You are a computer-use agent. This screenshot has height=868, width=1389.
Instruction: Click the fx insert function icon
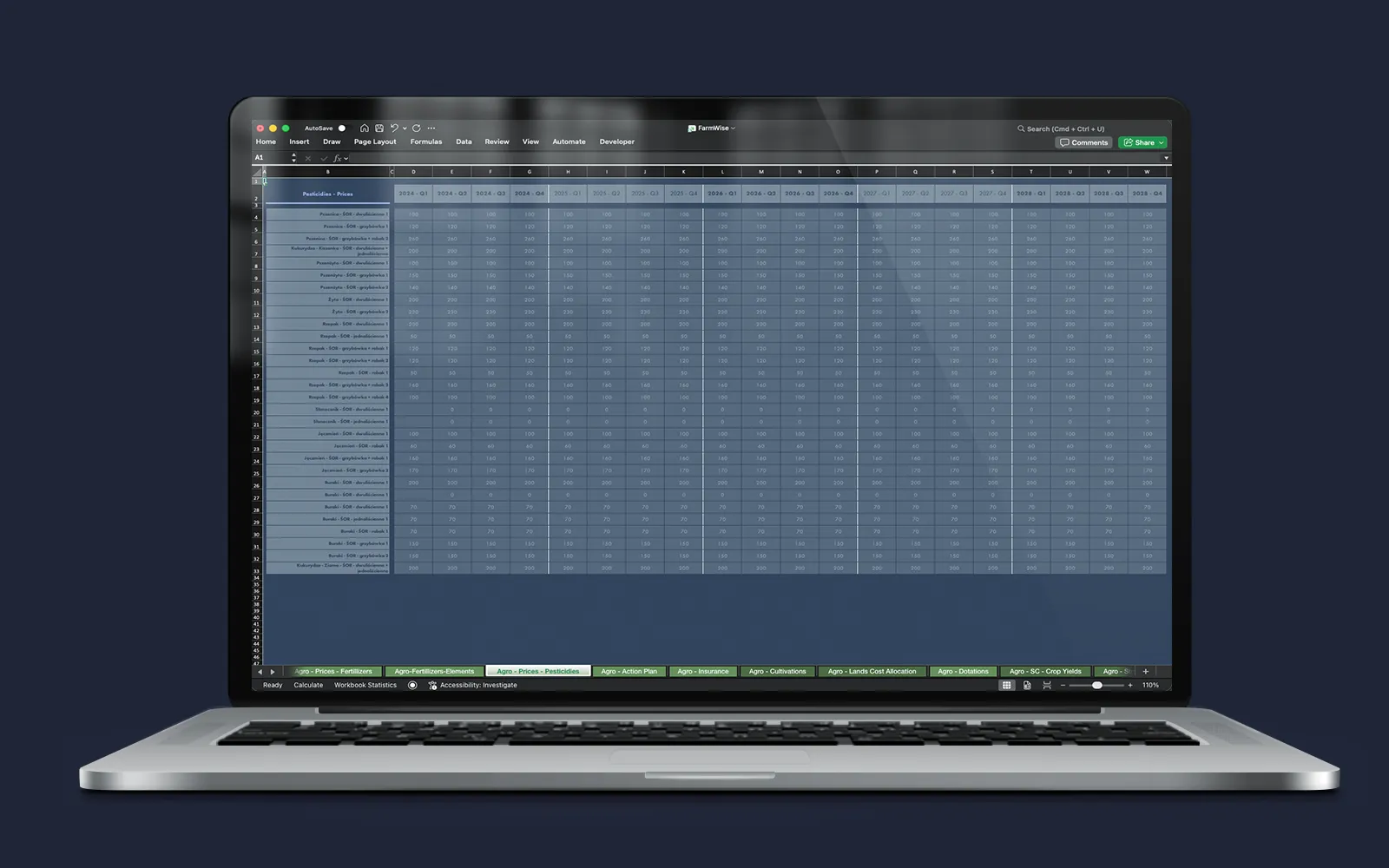point(338,158)
